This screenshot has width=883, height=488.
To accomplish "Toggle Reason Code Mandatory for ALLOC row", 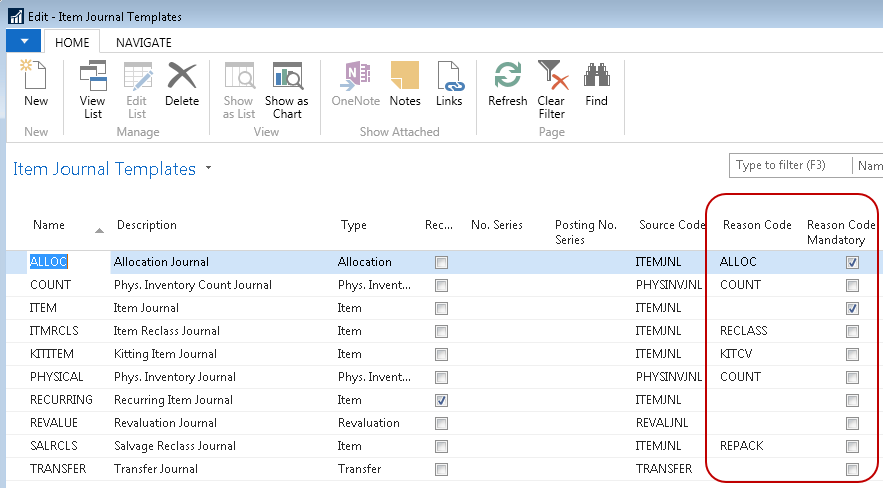I will click(x=852, y=262).
